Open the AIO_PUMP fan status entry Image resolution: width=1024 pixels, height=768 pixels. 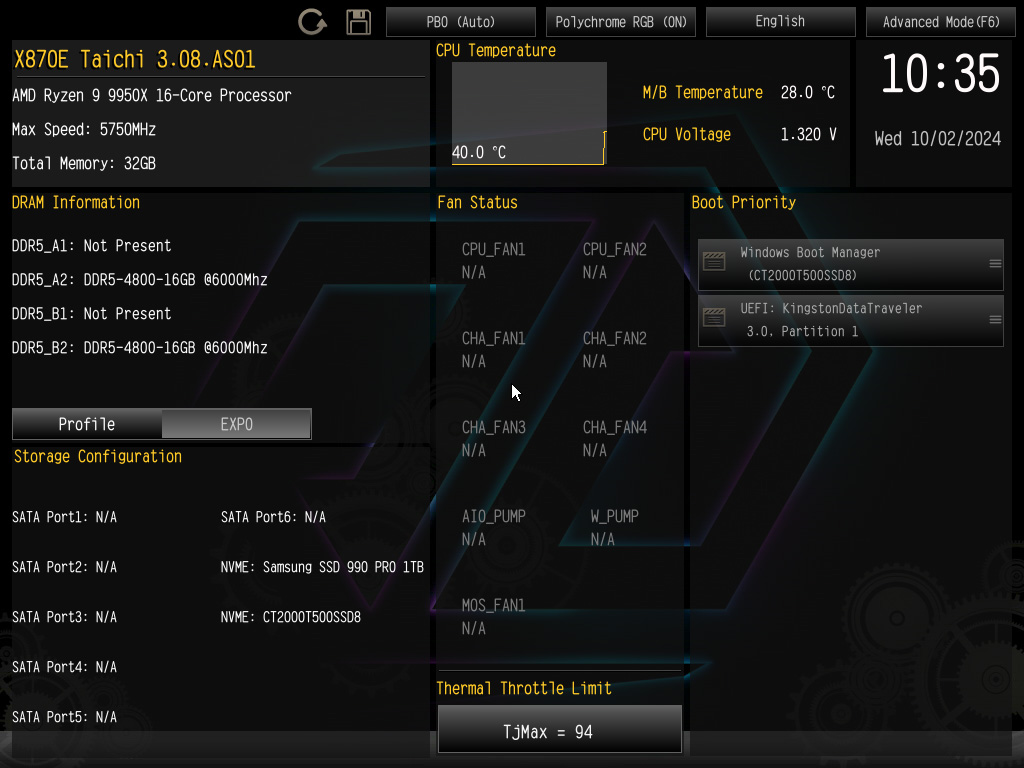tap(493, 527)
